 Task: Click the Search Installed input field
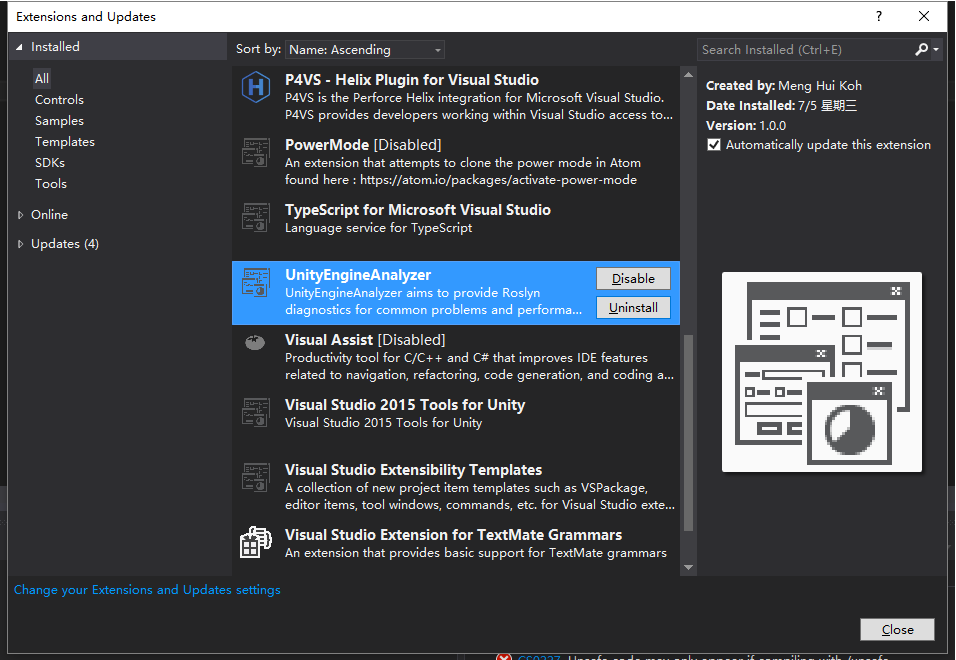[805, 49]
